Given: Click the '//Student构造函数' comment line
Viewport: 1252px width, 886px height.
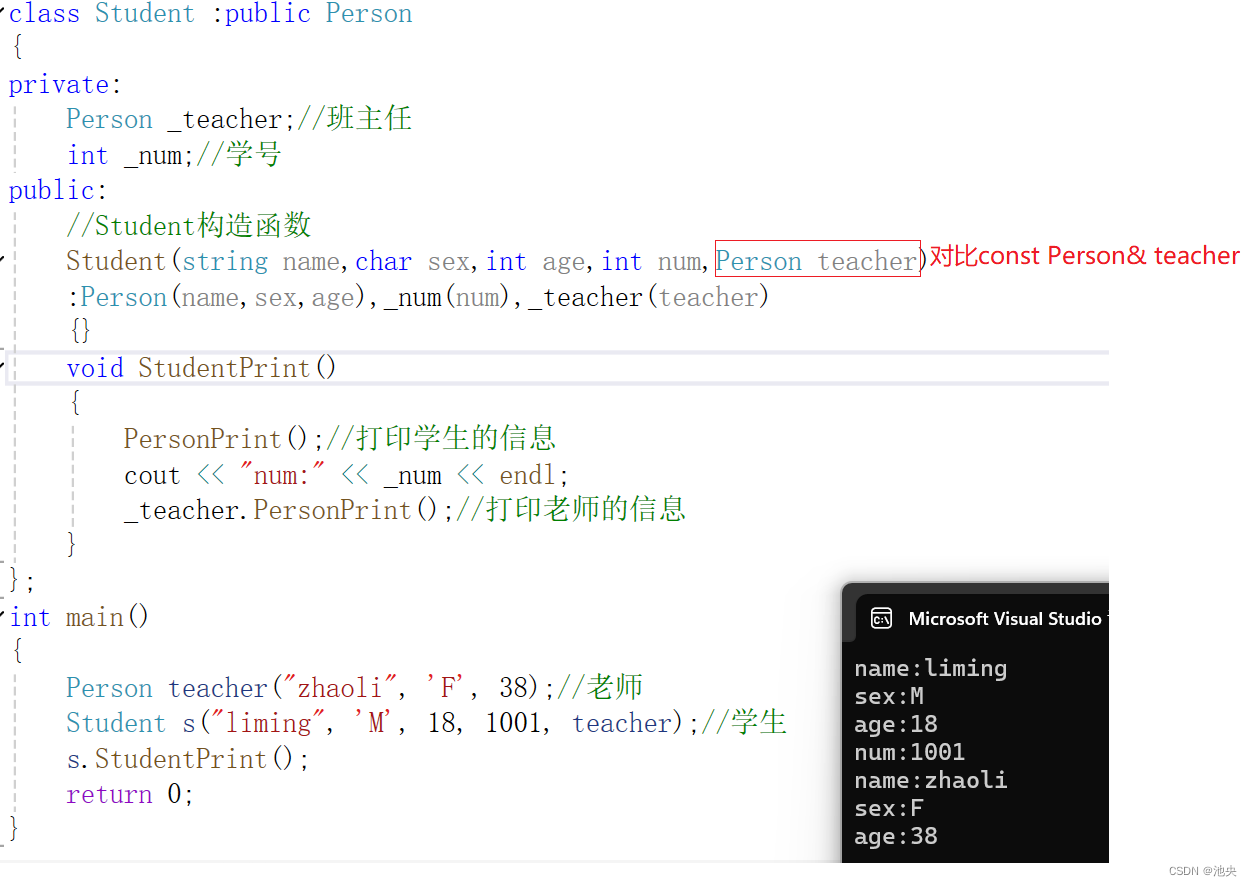Looking at the screenshot, I should (189, 226).
